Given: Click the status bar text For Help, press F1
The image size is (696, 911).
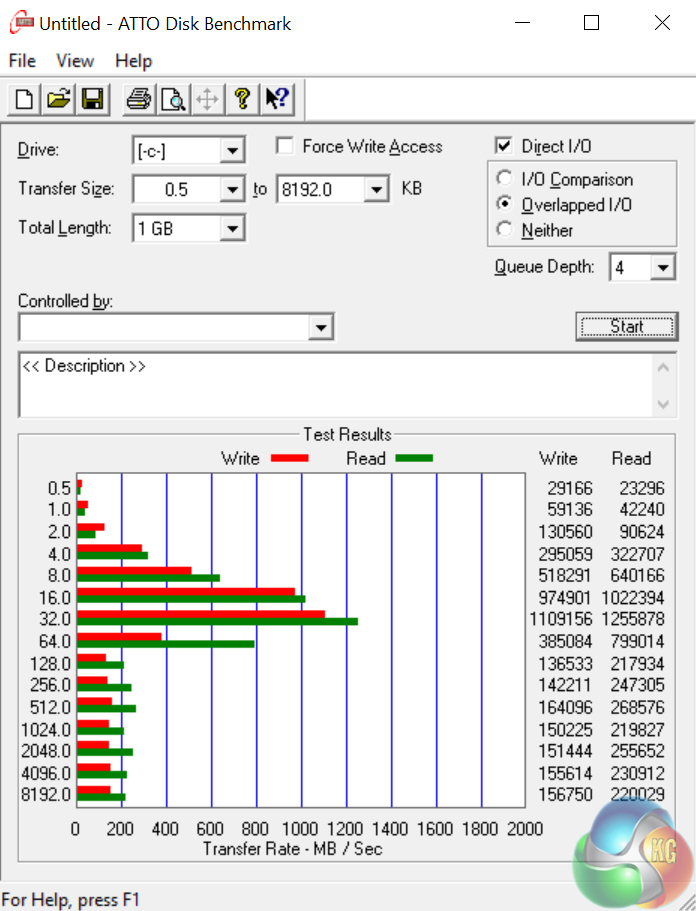Looking at the screenshot, I should pyautogui.click(x=70, y=900).
